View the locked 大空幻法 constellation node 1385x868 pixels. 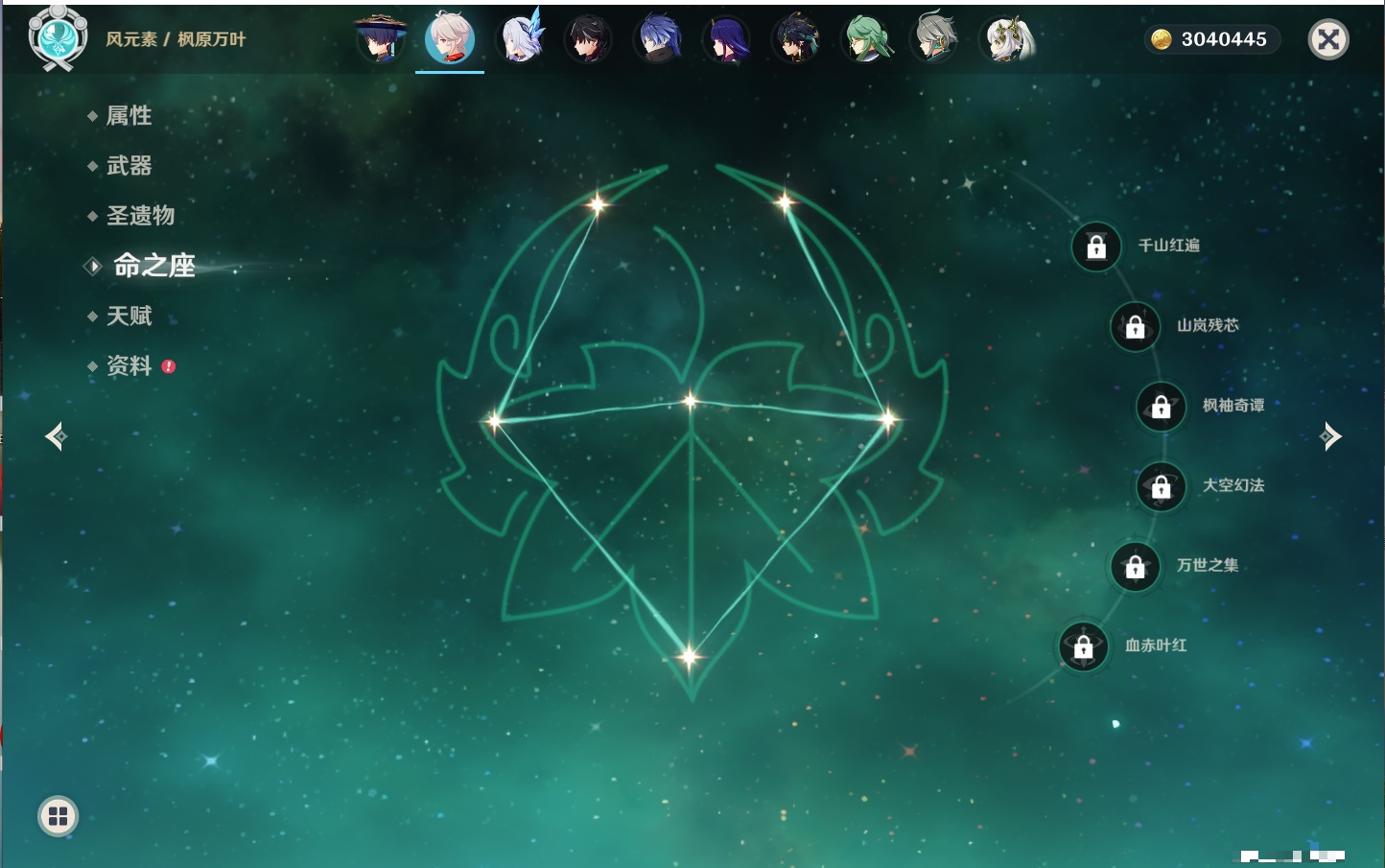pyautogui.click(x=1162, y=486)
